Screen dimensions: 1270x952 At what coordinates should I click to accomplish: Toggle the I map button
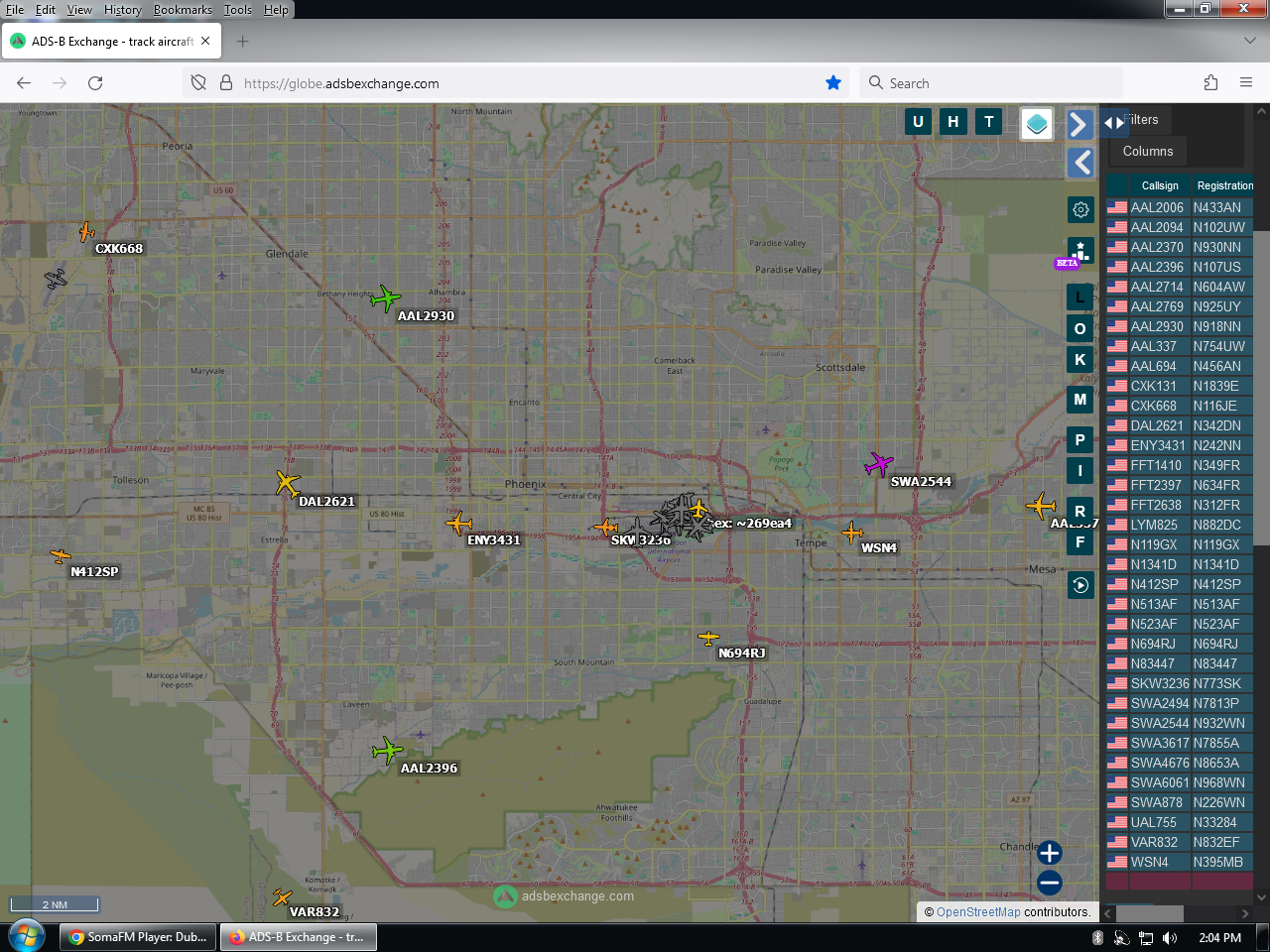[x=1080, y=470]
